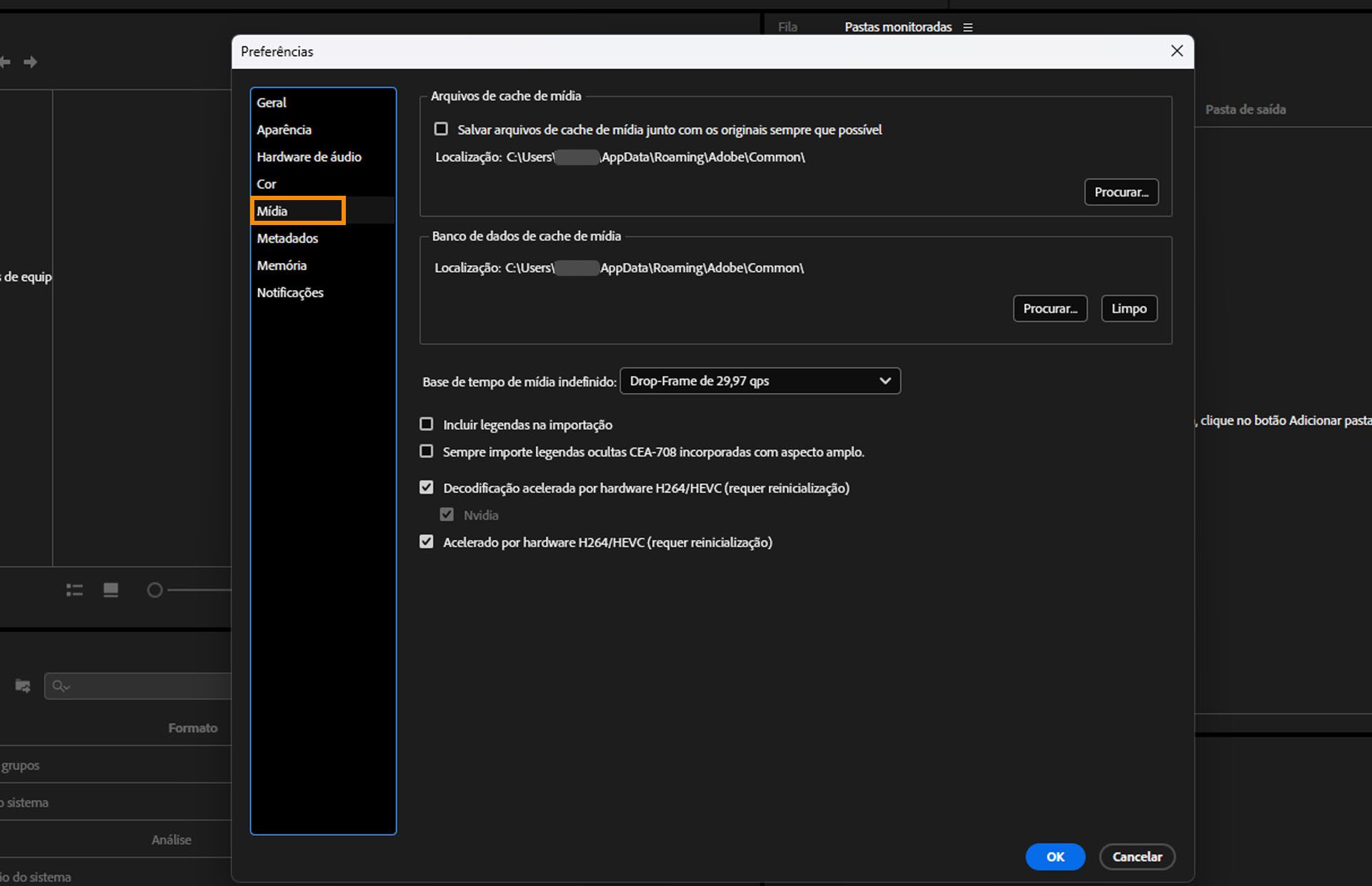Open the Aparência preferences category

(284, 129)
